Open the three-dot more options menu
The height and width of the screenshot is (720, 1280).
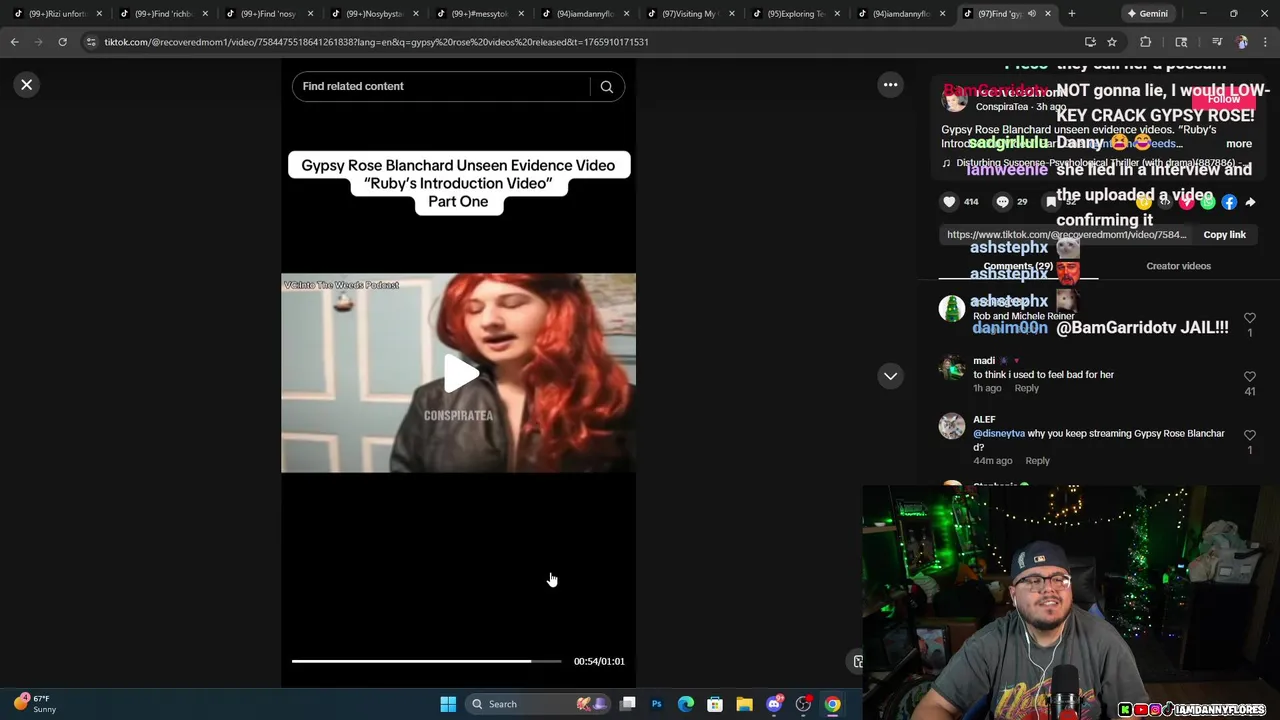(890, 85)
